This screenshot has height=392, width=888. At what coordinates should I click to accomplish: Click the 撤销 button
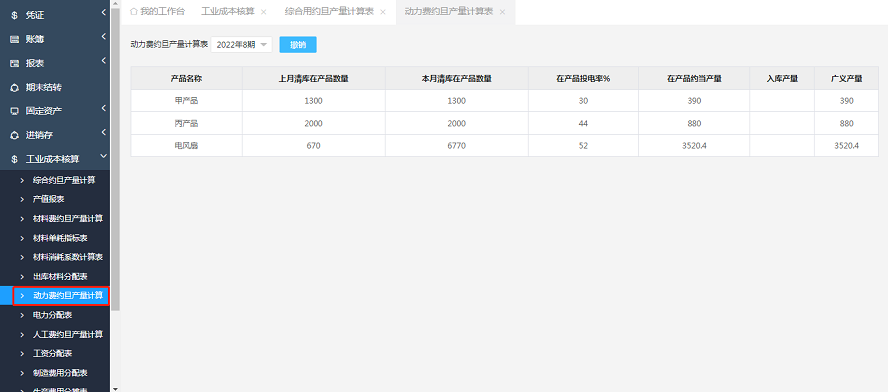[x=298, y=45]
